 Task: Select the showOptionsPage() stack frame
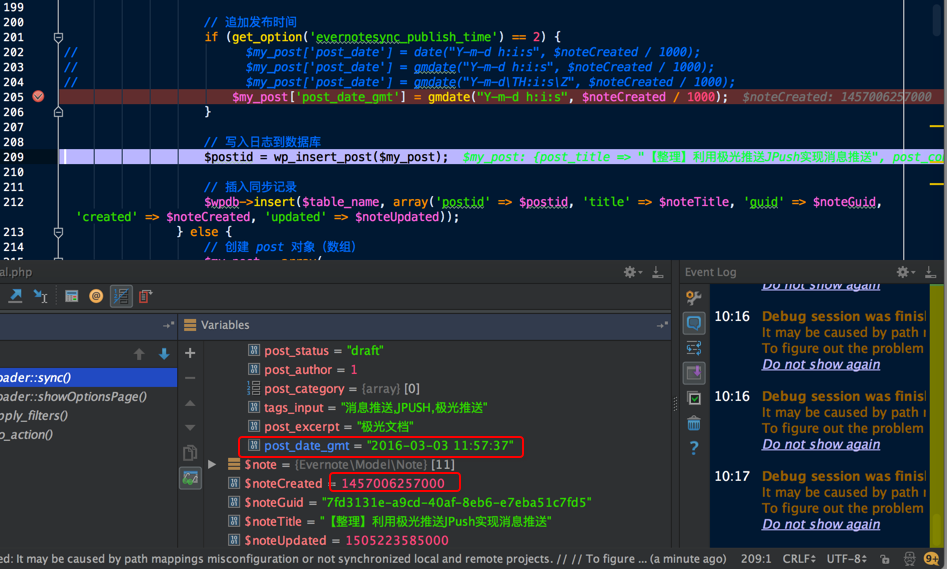click(x=88, y=397)
